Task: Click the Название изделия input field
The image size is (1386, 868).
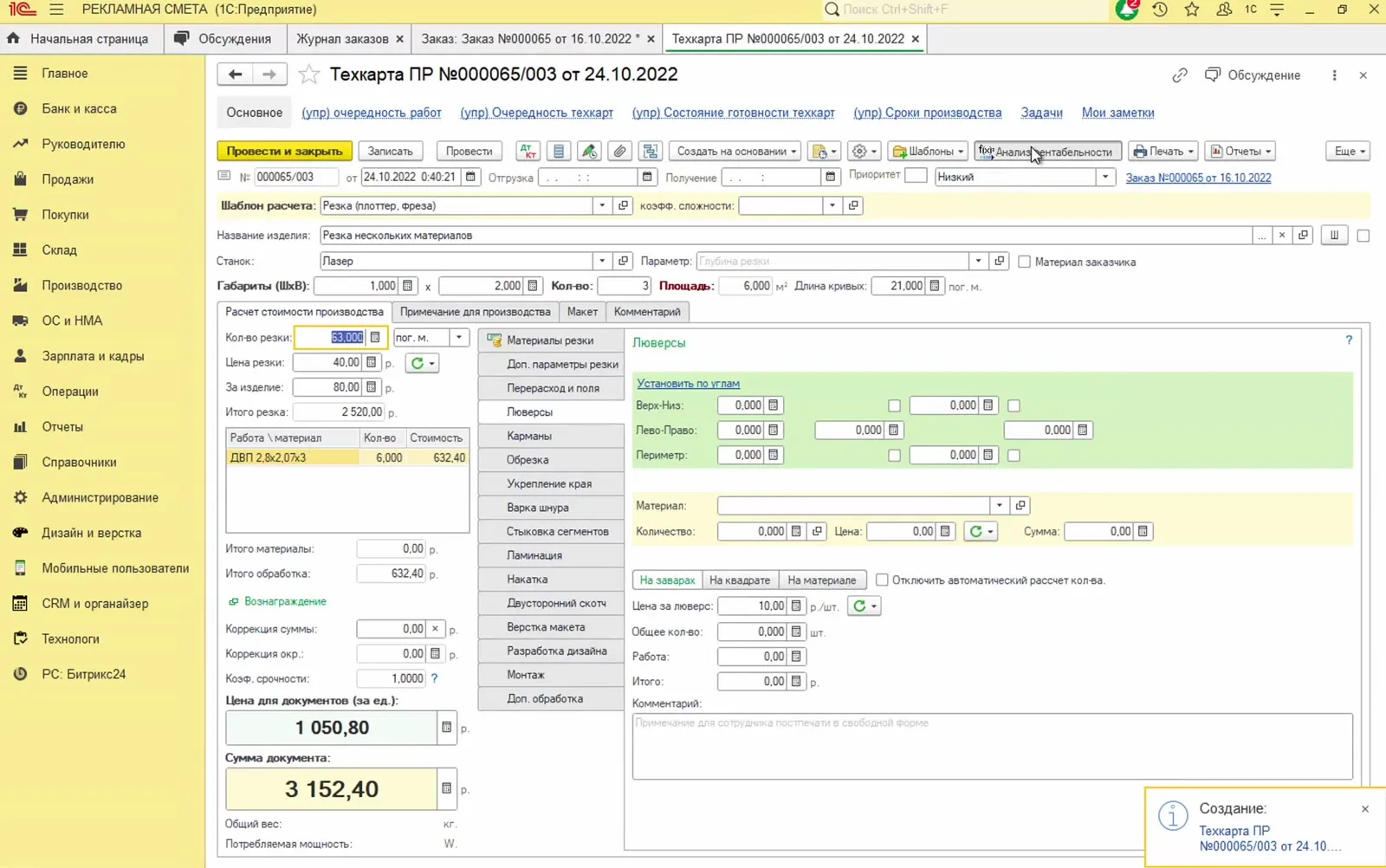Action: [x=786, y=236]
